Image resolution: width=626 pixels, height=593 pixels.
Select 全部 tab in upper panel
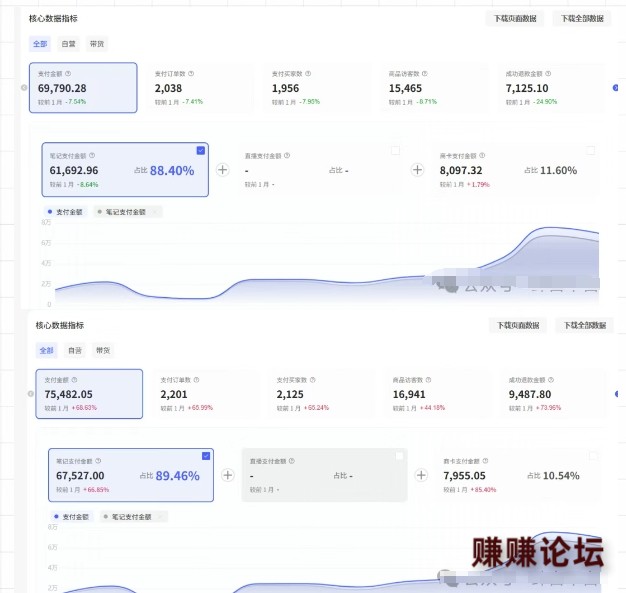click(40, 44)
